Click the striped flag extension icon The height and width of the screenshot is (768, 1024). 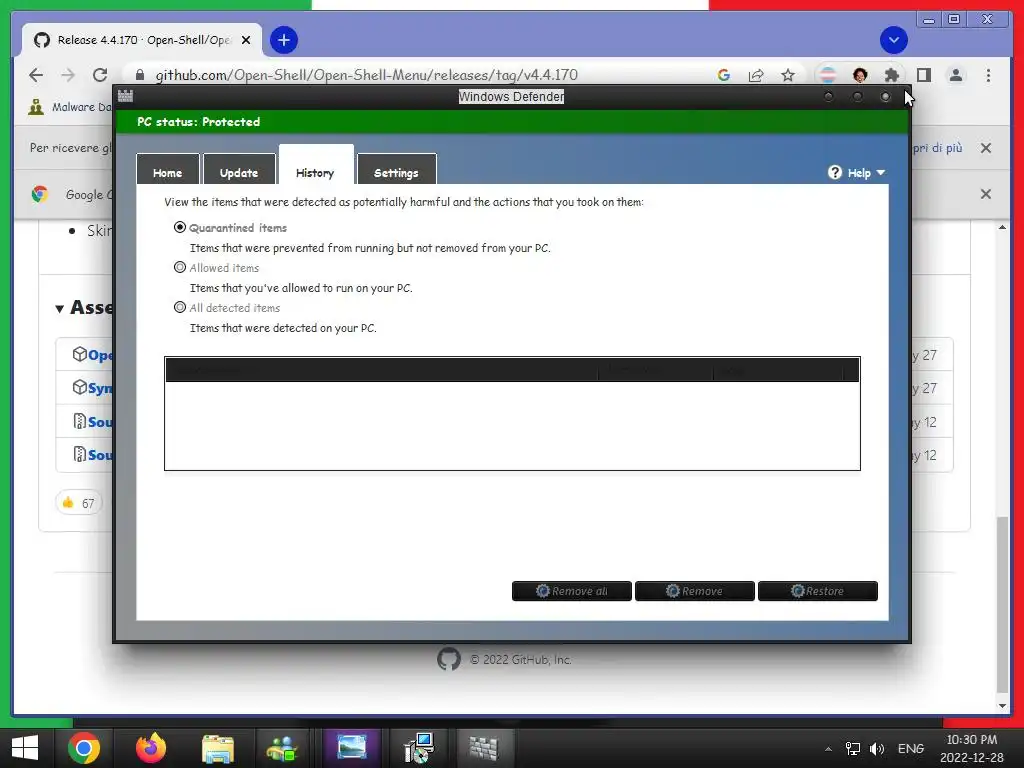827,75
